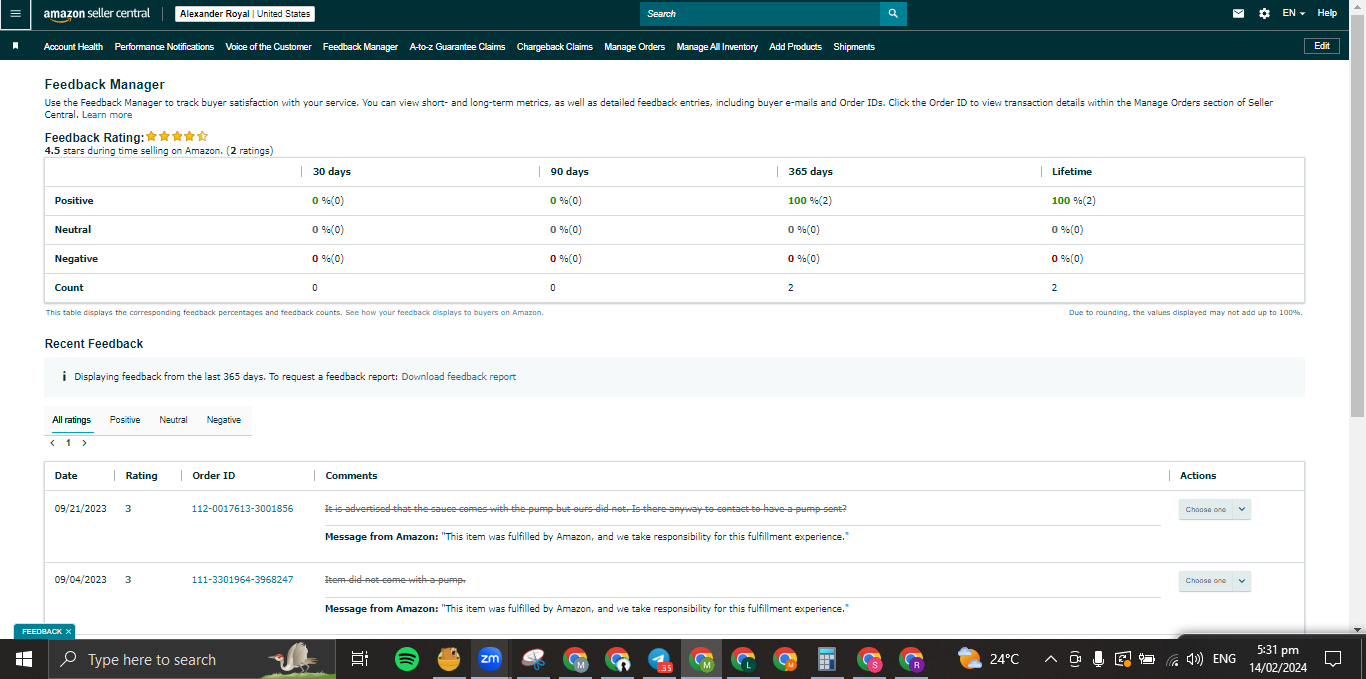Open Choose one dropdown for 09/04/2023 feedback

click(x=1215, y=581)
